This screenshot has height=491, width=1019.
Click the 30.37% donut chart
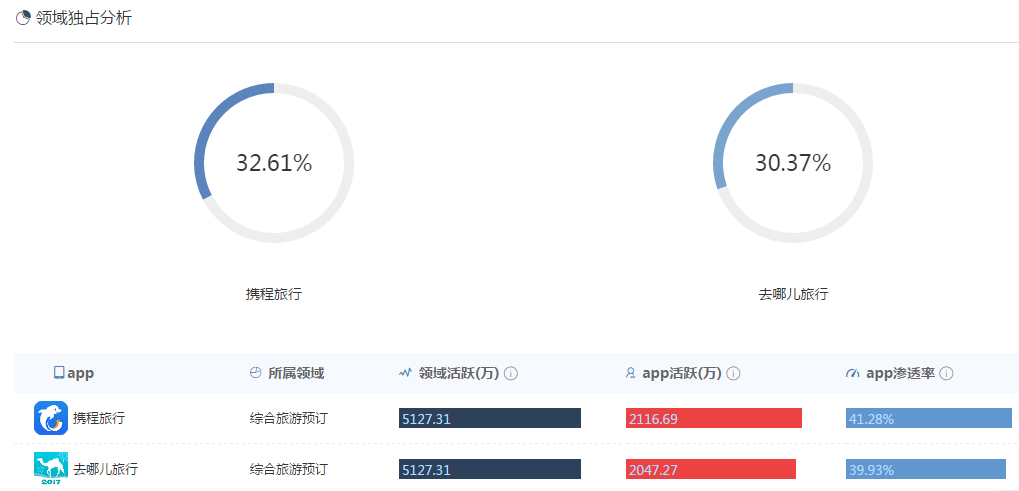[x=793, y=163]
